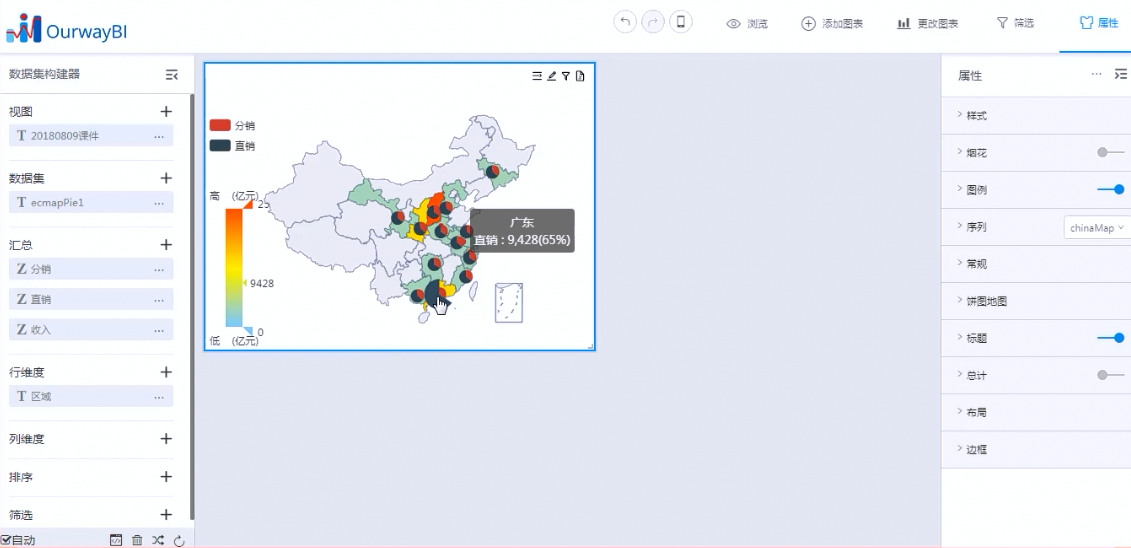Open the 筛选 menu in top toolbar

click(x=1015, y=23)
